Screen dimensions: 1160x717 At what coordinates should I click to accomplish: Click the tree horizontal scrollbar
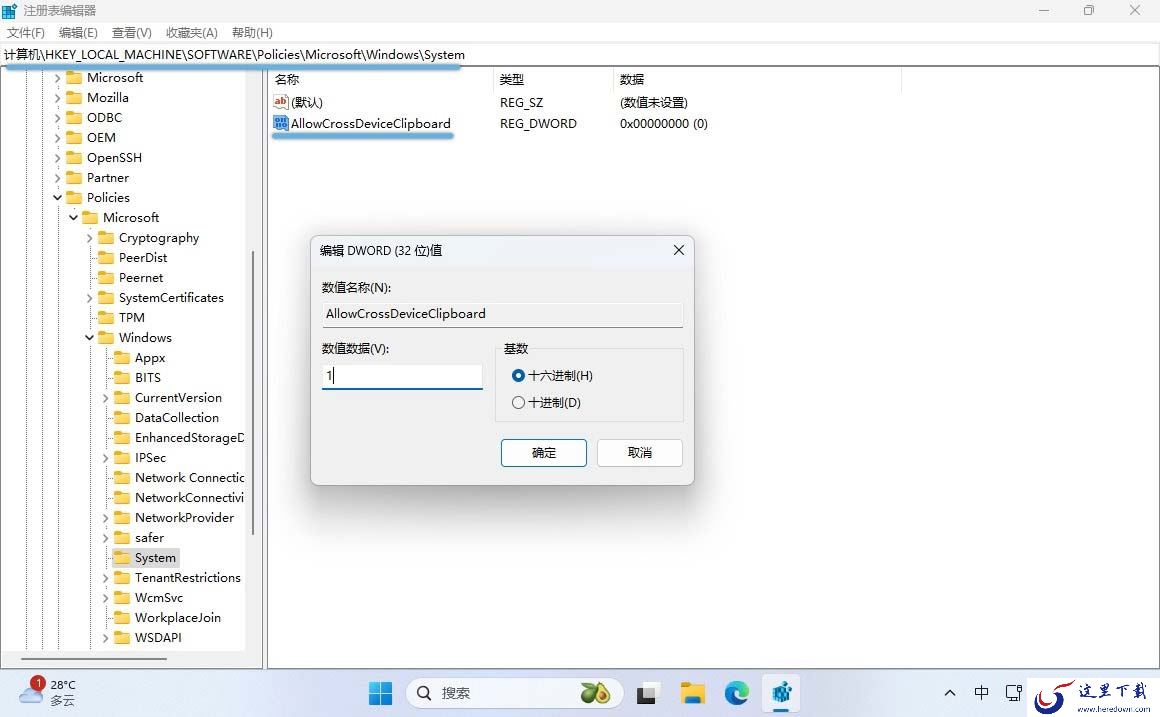click(x=94, y=659)
